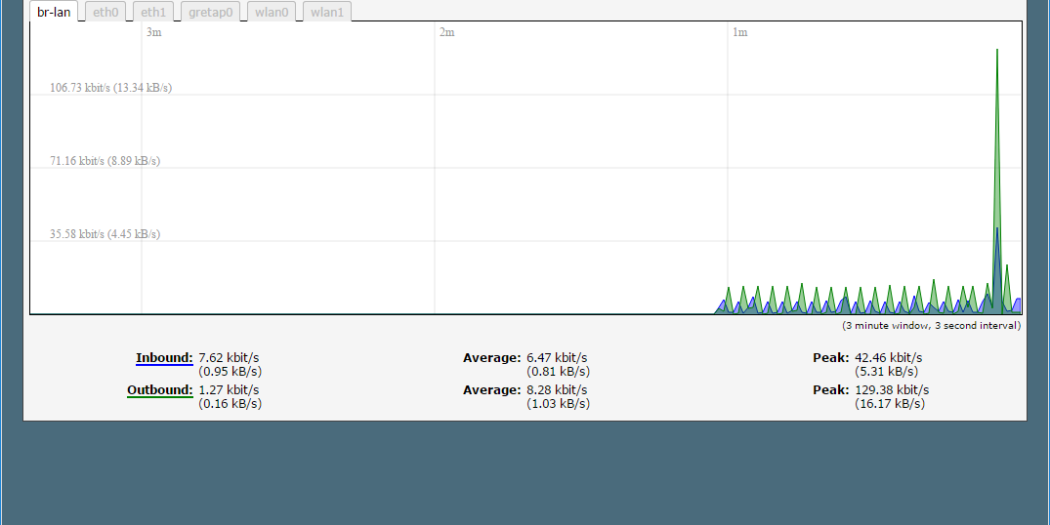Open the eth1 interface tab
1050x525 pixels.
point(153,12)
